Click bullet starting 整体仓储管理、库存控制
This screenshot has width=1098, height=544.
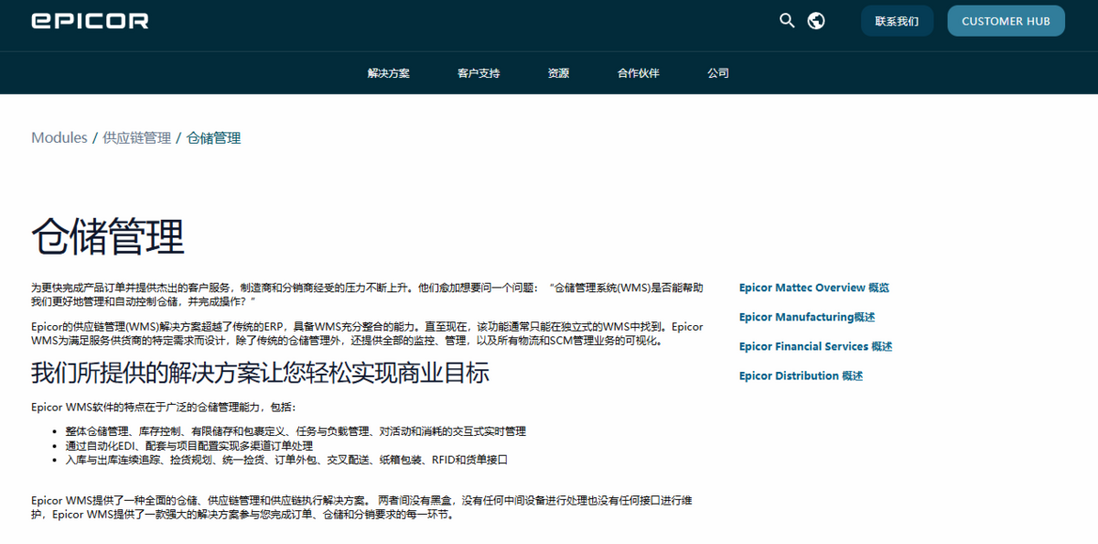pyautogui.click(x=296, y=431)
